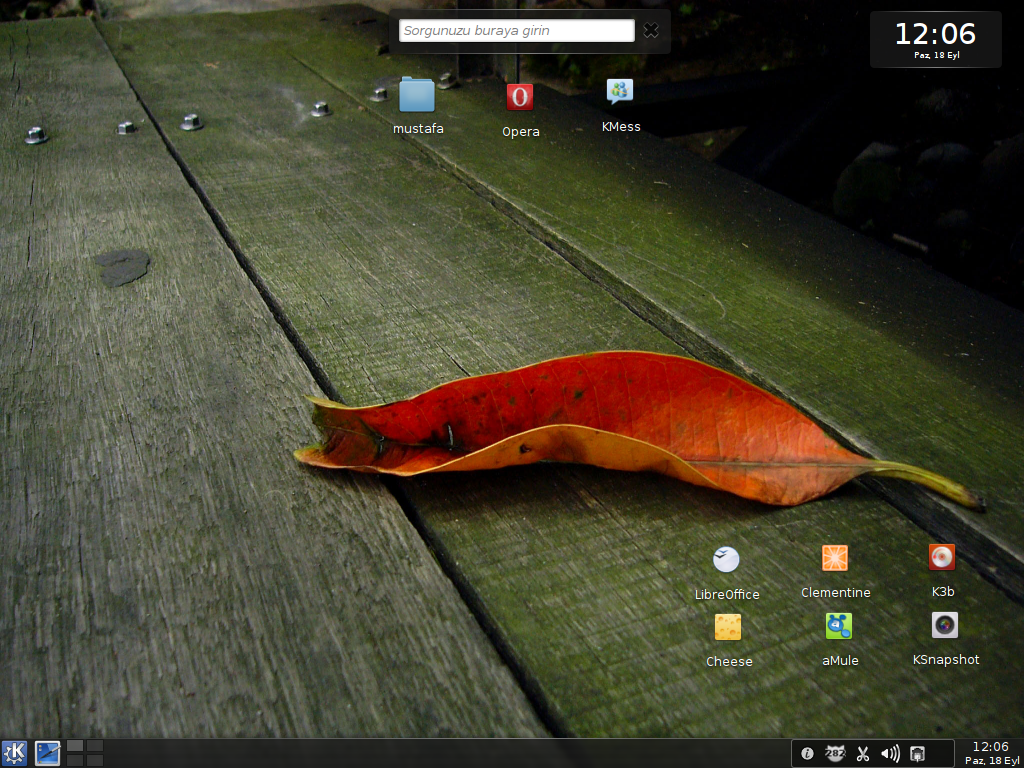Click in the 'Sorgunuzu buraya girin' search field
This screenshot has width=1024, height=768.
[x=516, y=31]
